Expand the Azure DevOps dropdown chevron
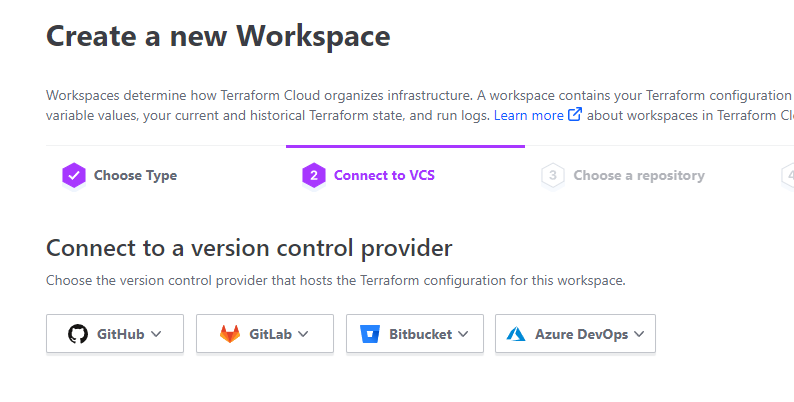Image resolution: width=794 pixels, height=402 pixels. pos(639,334)
